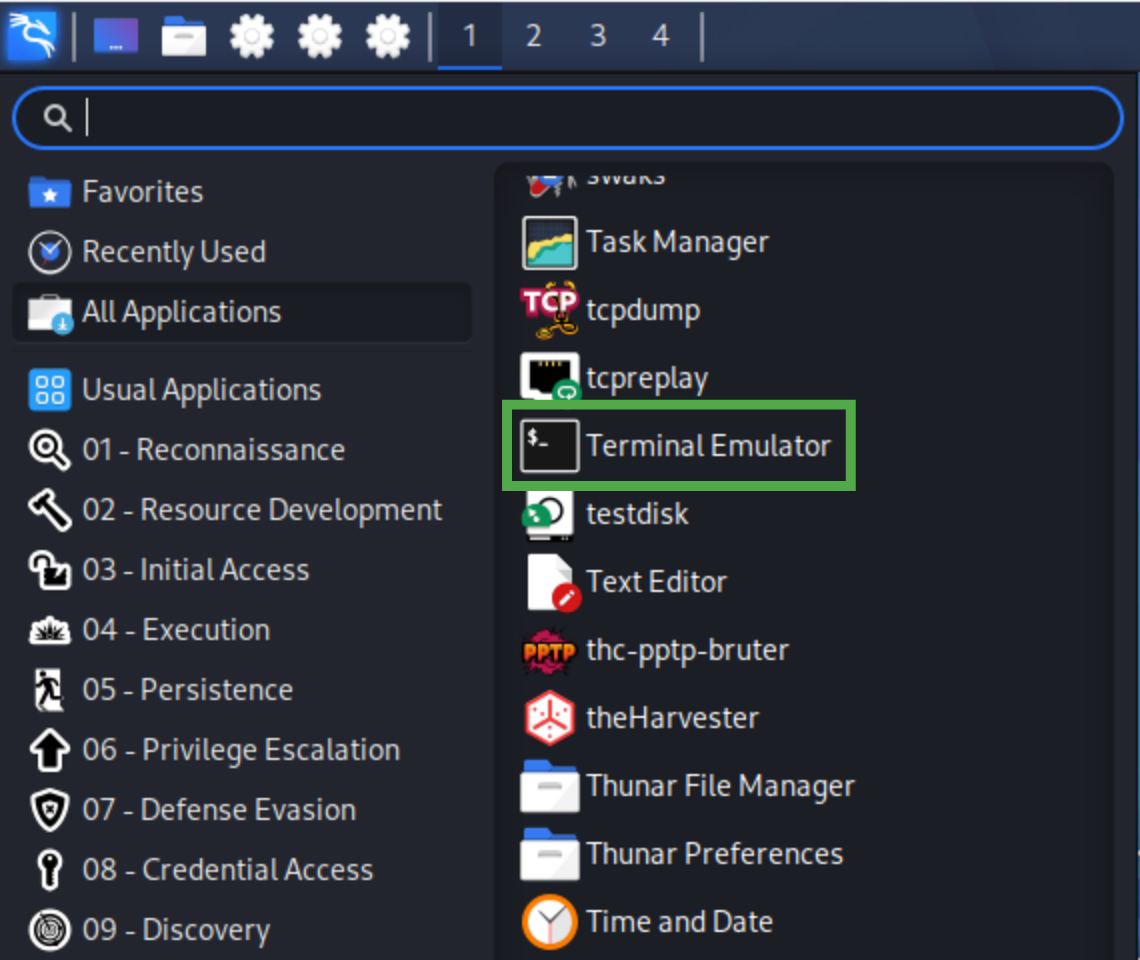Open the Favorites category
The image size is (1140, 960).
242,192
